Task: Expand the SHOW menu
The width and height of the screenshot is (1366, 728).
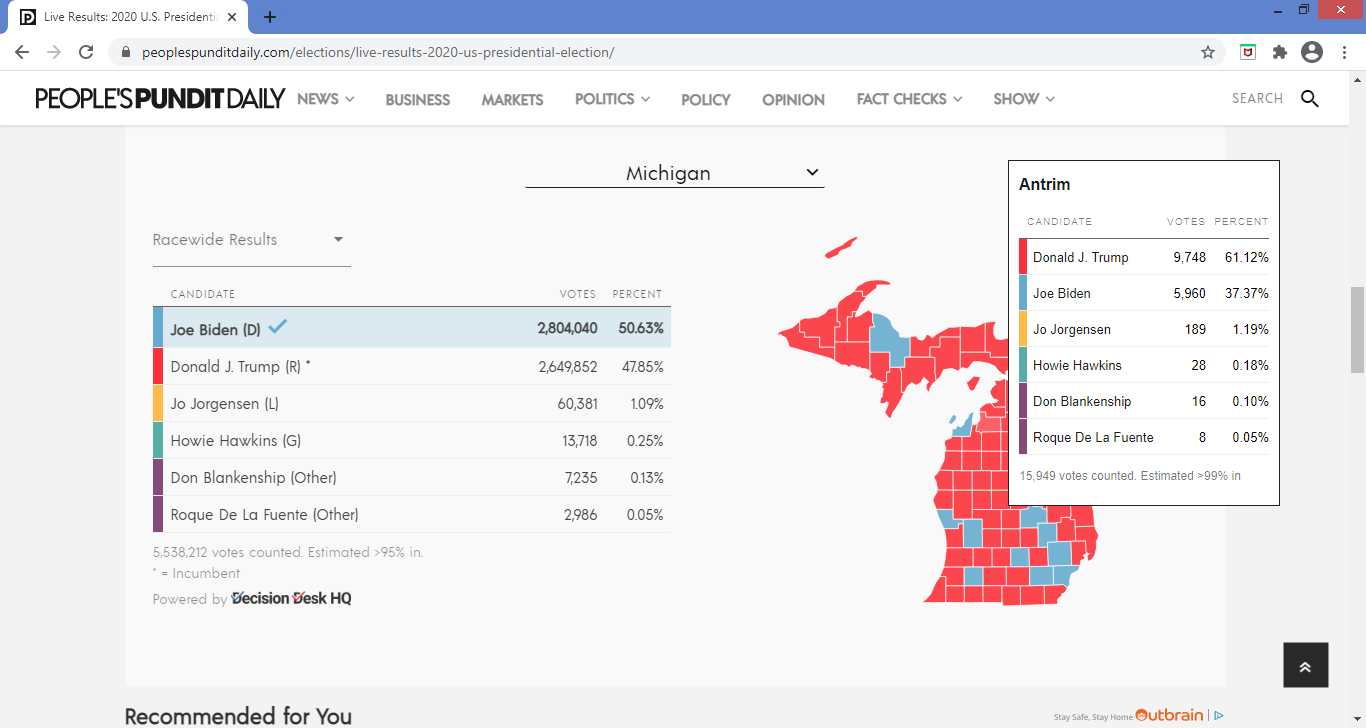Action: tap(1024, 99)
